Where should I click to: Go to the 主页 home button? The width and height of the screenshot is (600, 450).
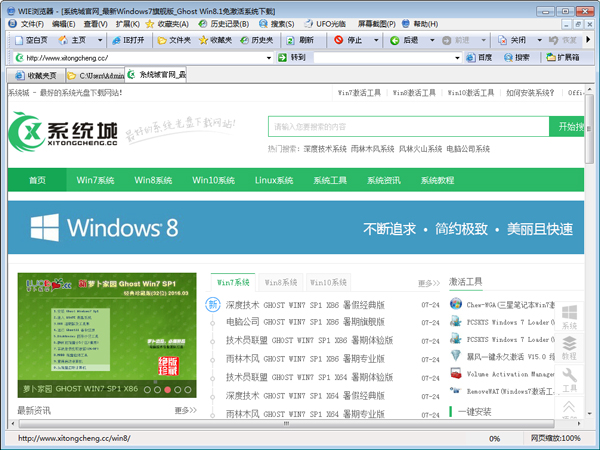[72, 40]
